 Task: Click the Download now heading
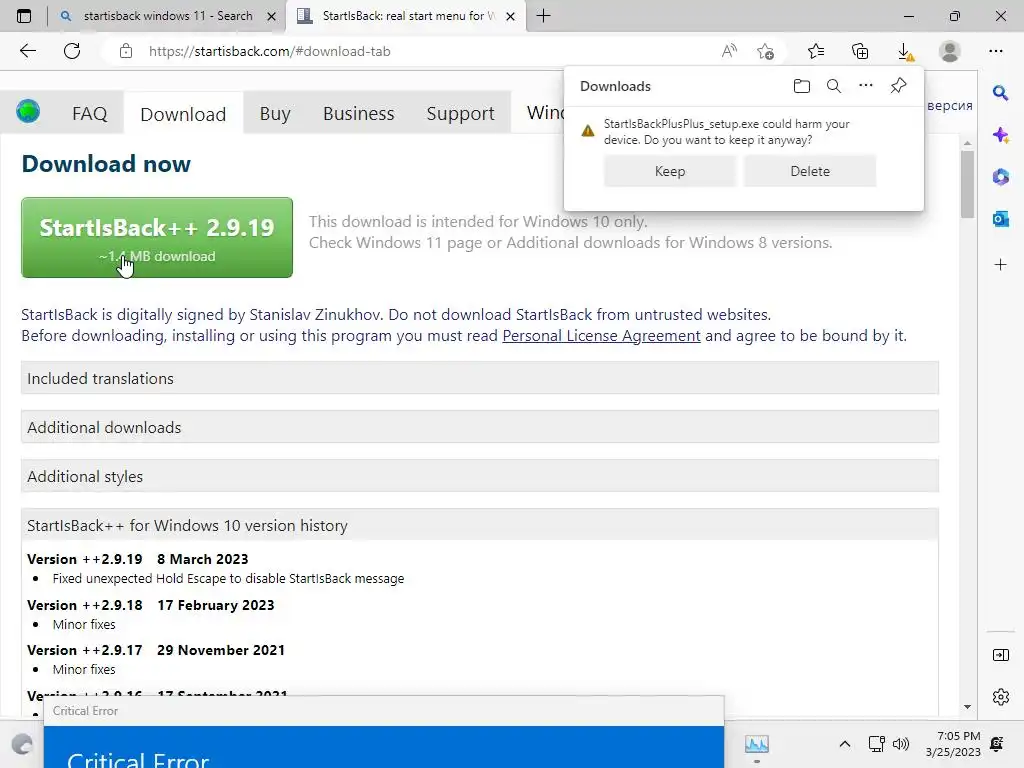point(106,163)
